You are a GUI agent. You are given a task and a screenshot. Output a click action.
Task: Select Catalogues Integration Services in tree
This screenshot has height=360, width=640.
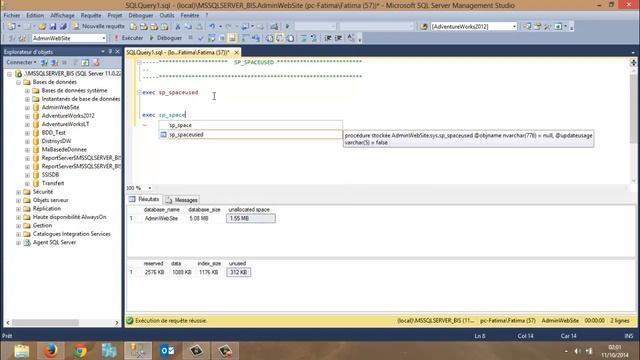pyautogui.click(x=71, y=234)
